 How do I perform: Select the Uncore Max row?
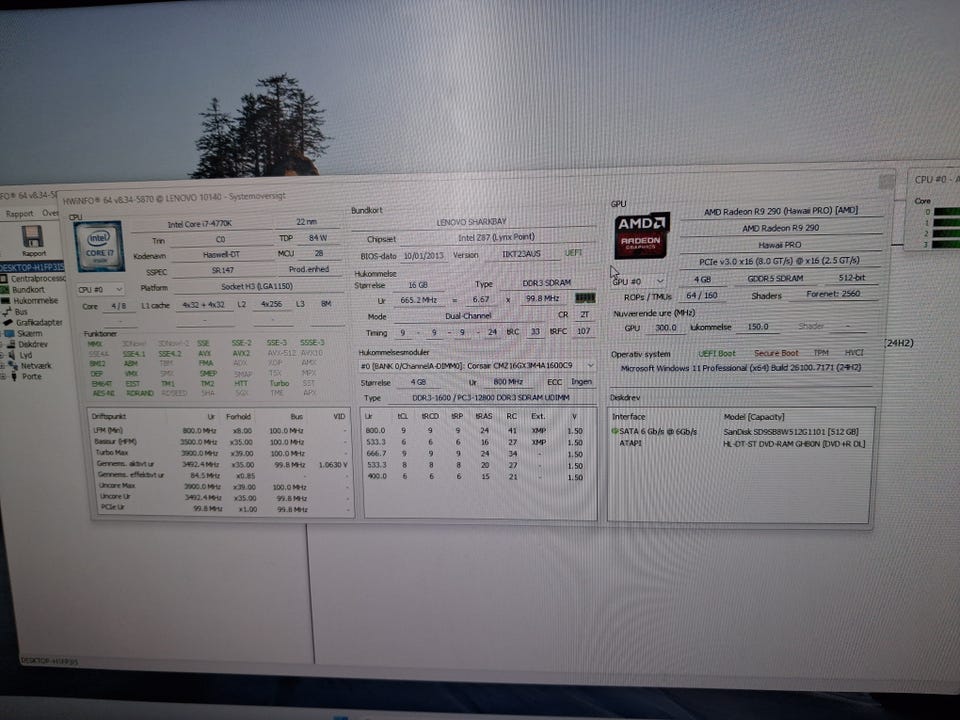coord(222,486)
